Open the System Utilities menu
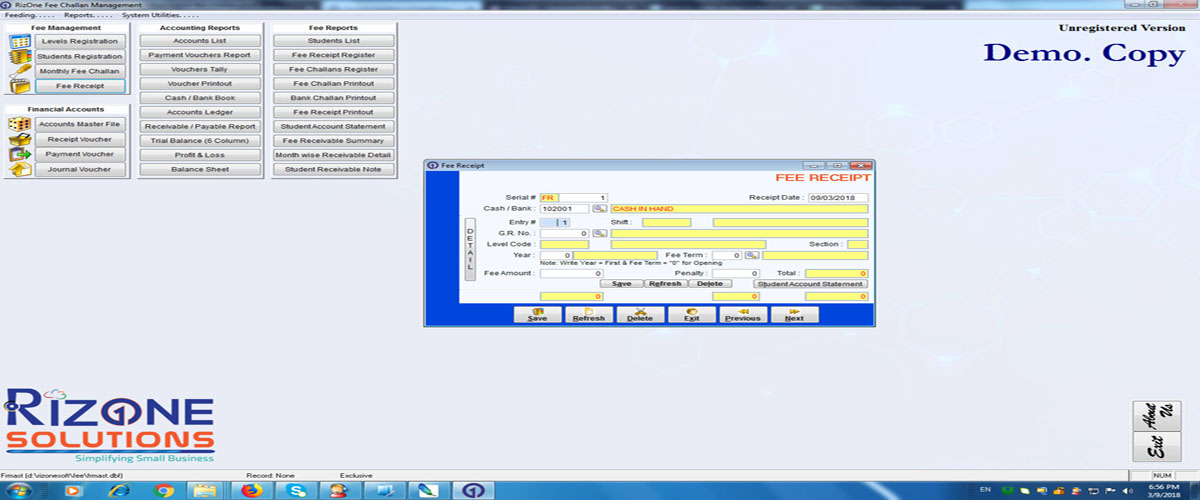This screenshot has width=1200, height=500. point(160,16)
